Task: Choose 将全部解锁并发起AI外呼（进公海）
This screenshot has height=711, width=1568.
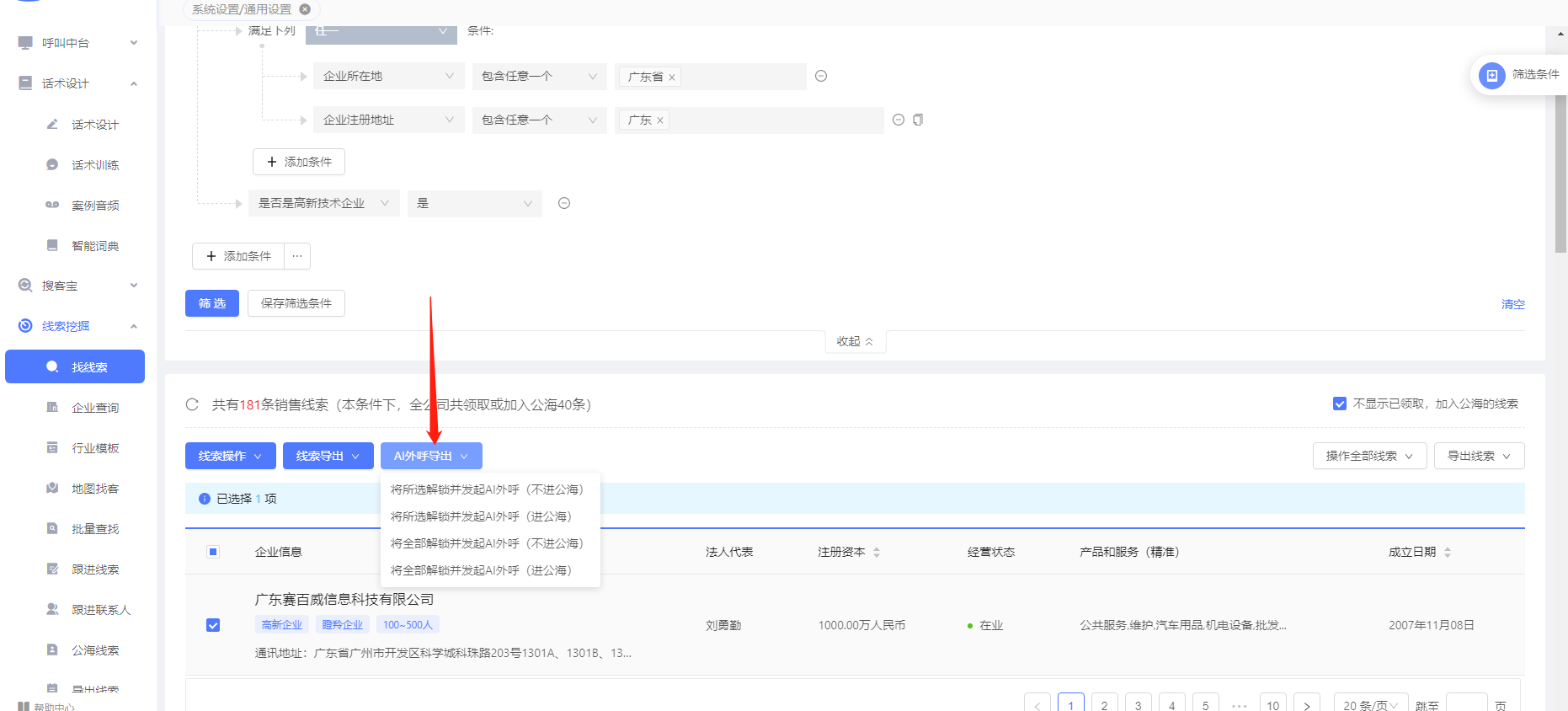Action: 490,570
